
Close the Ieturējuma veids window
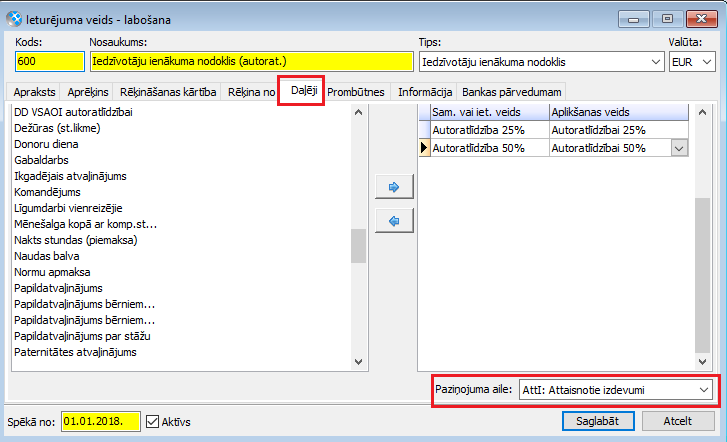pos(702,19)
